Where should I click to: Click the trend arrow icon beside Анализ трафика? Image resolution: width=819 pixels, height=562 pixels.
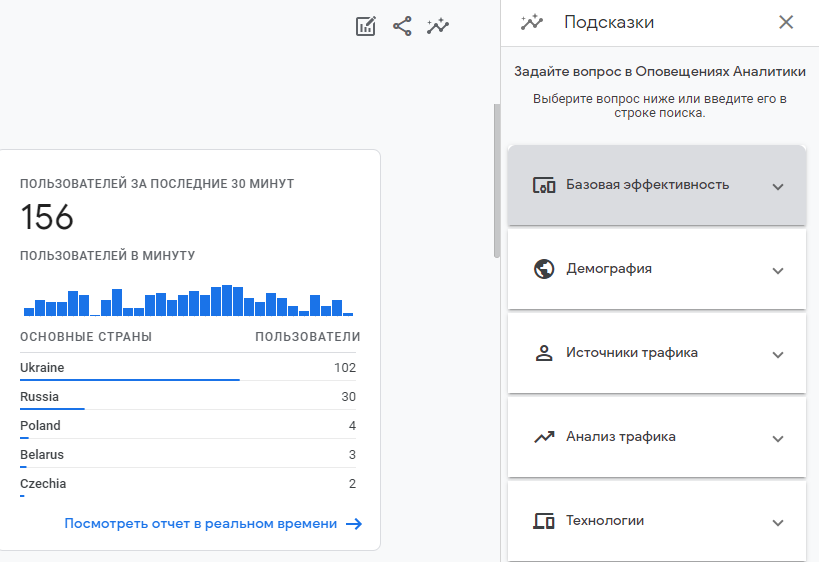(544, 437)
